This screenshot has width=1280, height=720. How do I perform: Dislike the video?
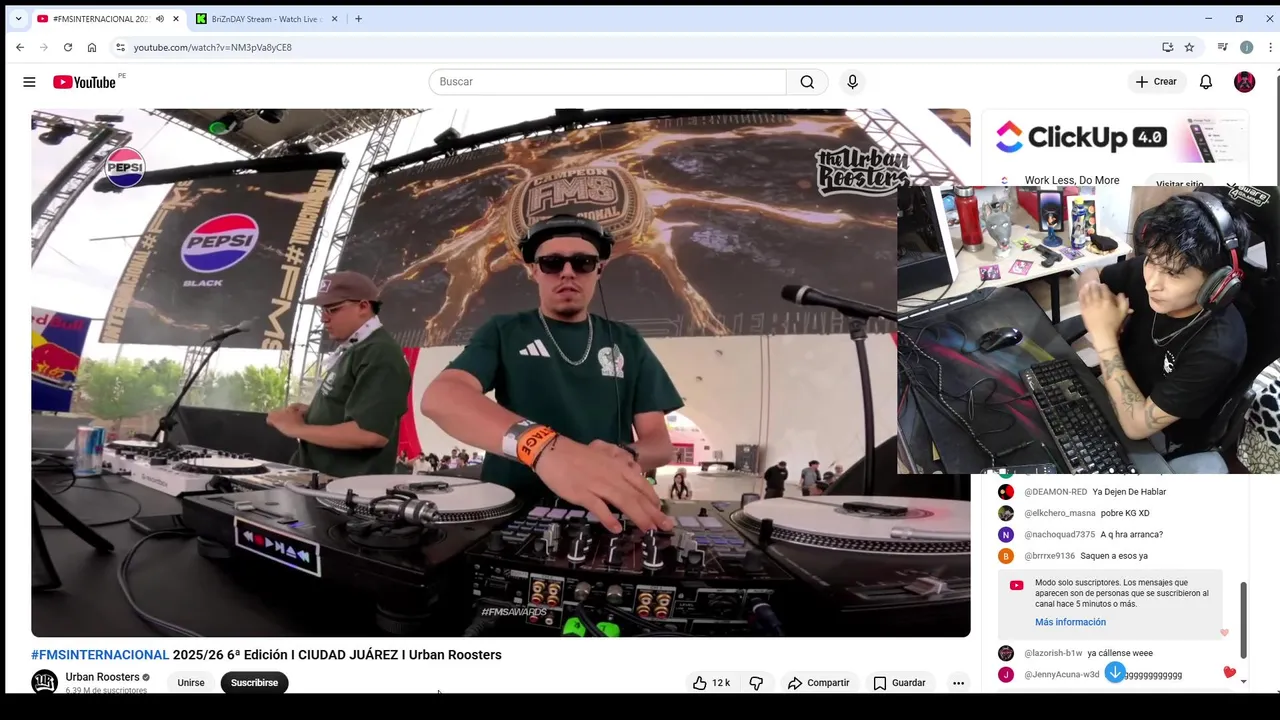[x=756, y=683]
